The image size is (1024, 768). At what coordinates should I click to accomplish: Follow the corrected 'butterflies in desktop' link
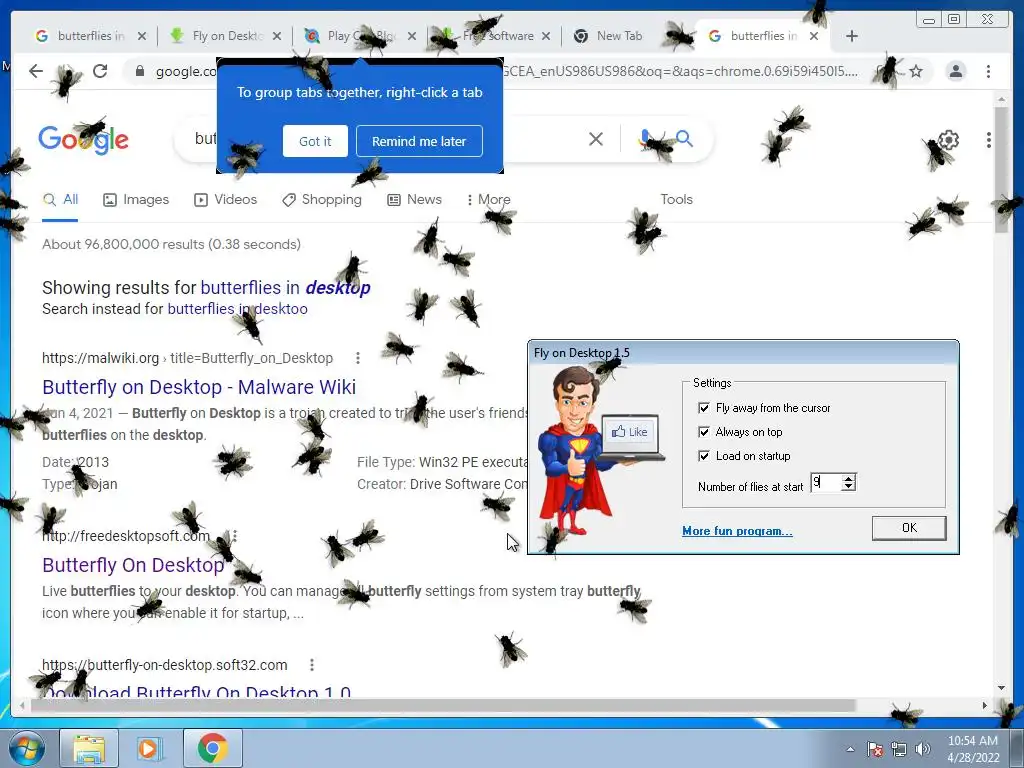285,287
